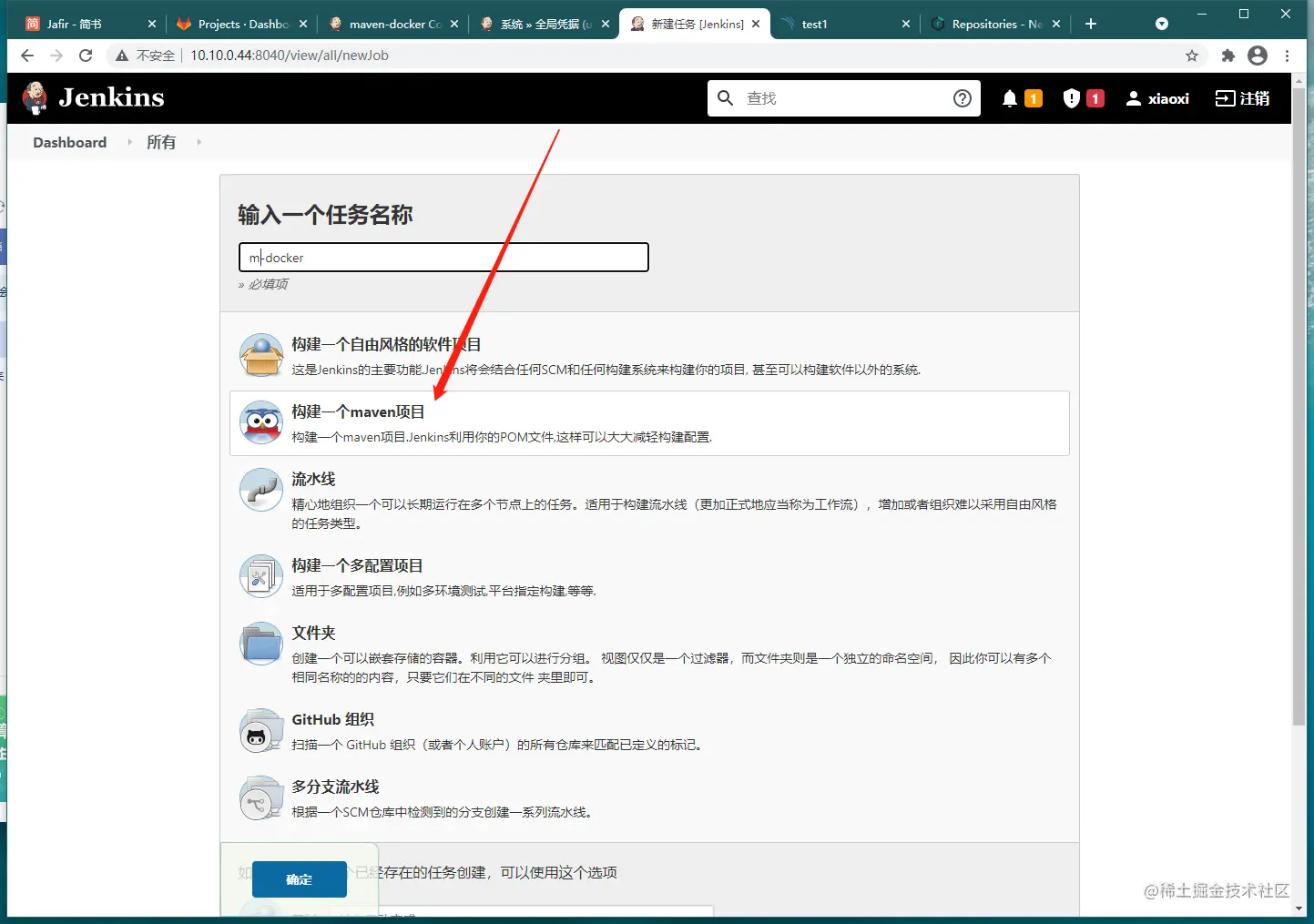Select the 流水线 pipeline pipe icon

click(261, 490)
